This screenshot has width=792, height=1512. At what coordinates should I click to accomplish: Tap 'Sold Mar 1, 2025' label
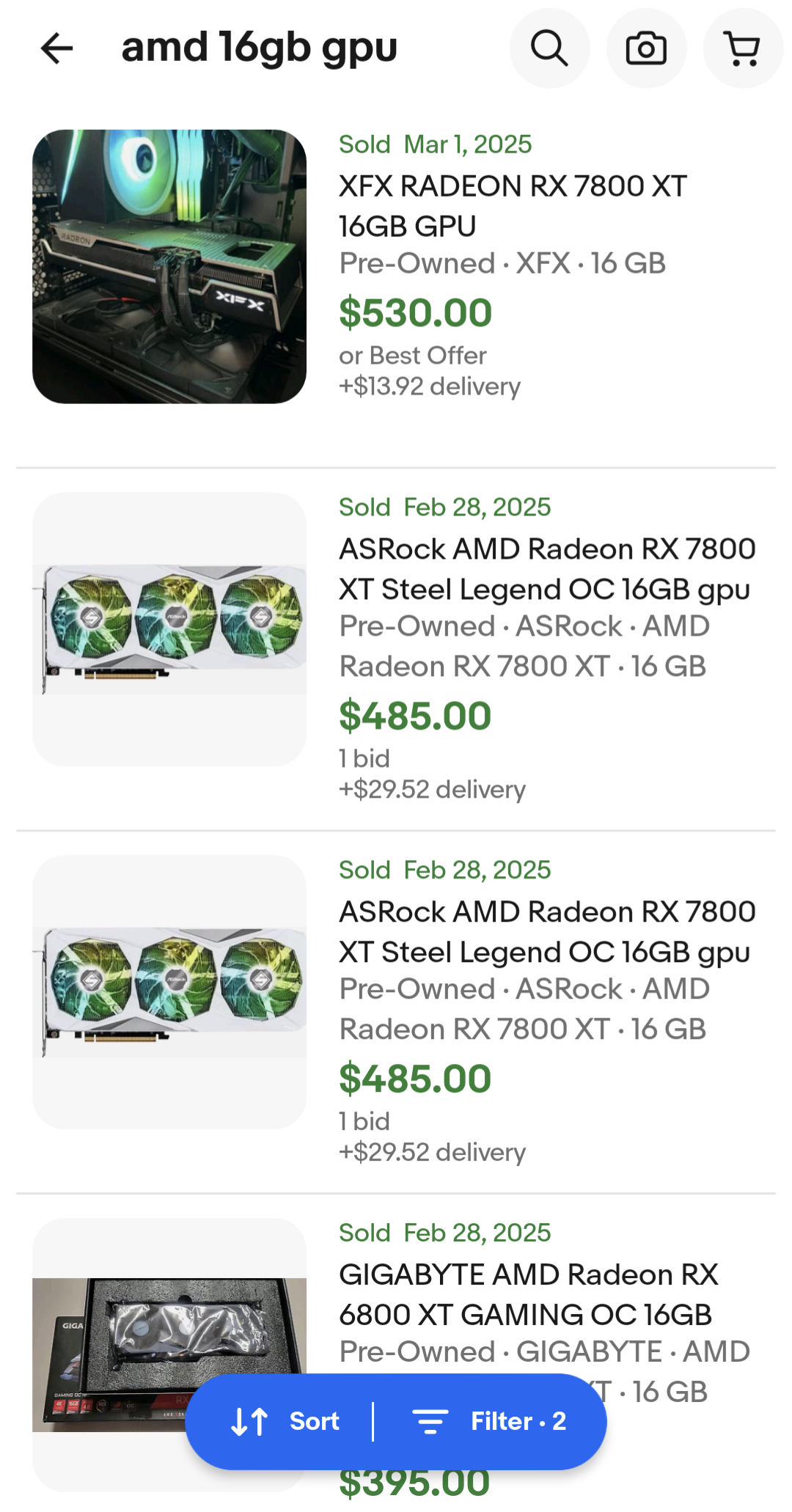tap(435, 144)
